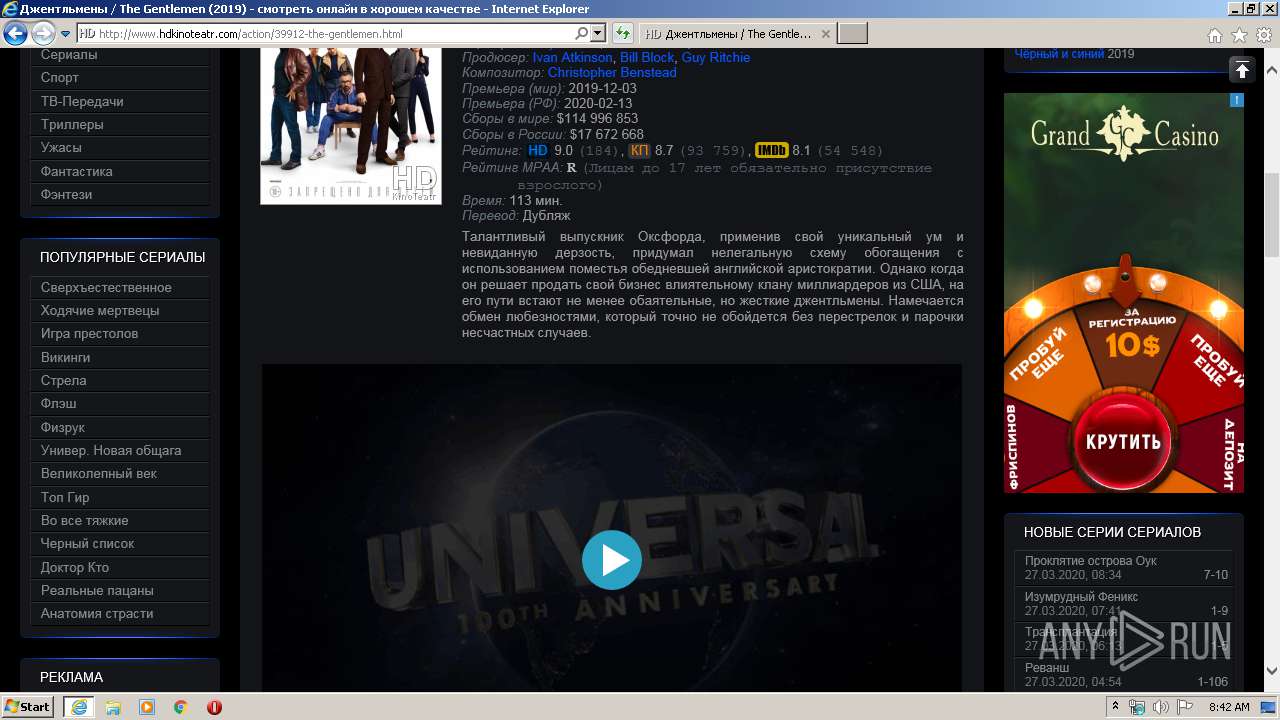
Task: Click the КП Kinopoisk rating badge
Action: tap(640, 150)
